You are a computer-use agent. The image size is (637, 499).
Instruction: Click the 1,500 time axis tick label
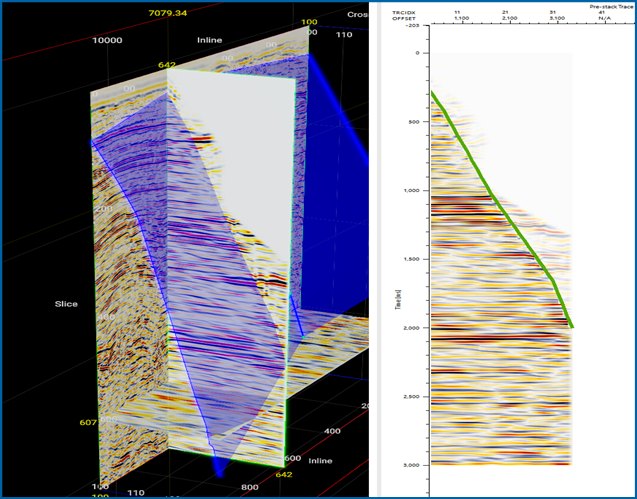[x=412, y=259]
